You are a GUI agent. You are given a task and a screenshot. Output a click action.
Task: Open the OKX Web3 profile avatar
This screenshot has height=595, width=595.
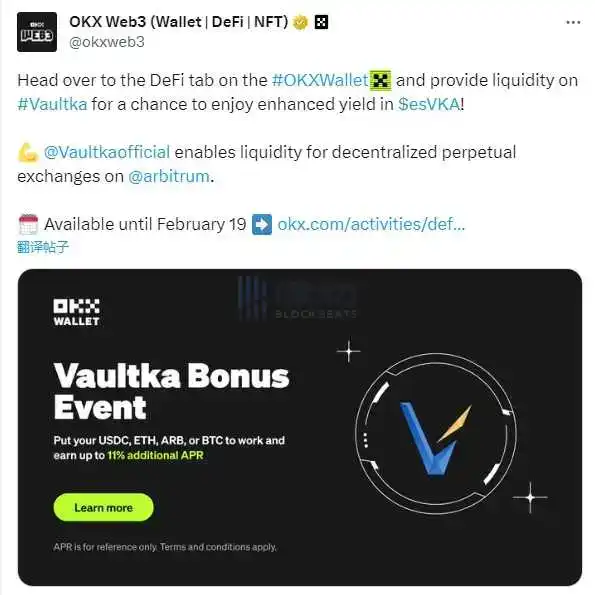point(37,32)
